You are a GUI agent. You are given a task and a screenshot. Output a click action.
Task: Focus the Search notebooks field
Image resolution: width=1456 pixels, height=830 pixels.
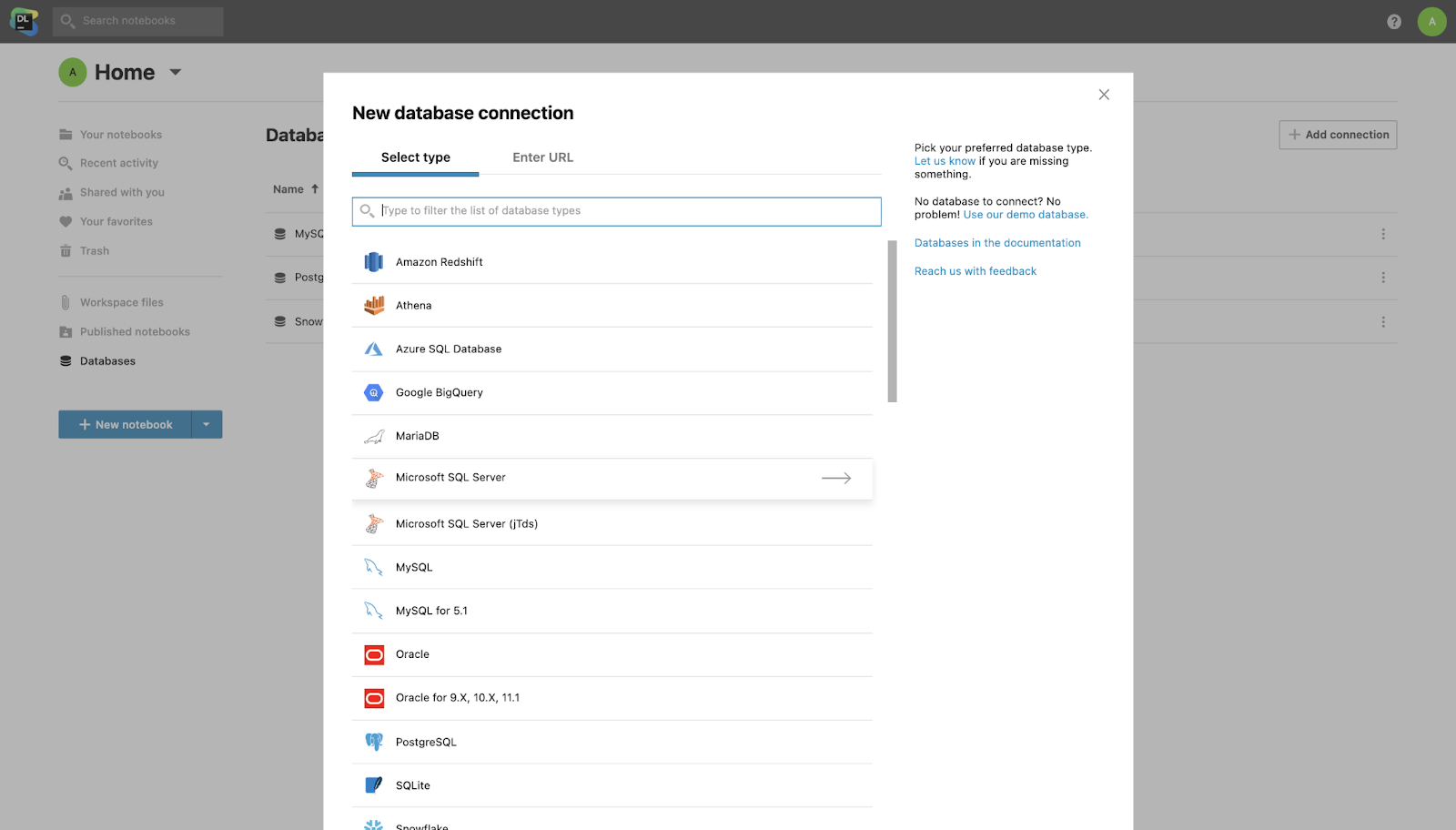click(x=137, y=21)
